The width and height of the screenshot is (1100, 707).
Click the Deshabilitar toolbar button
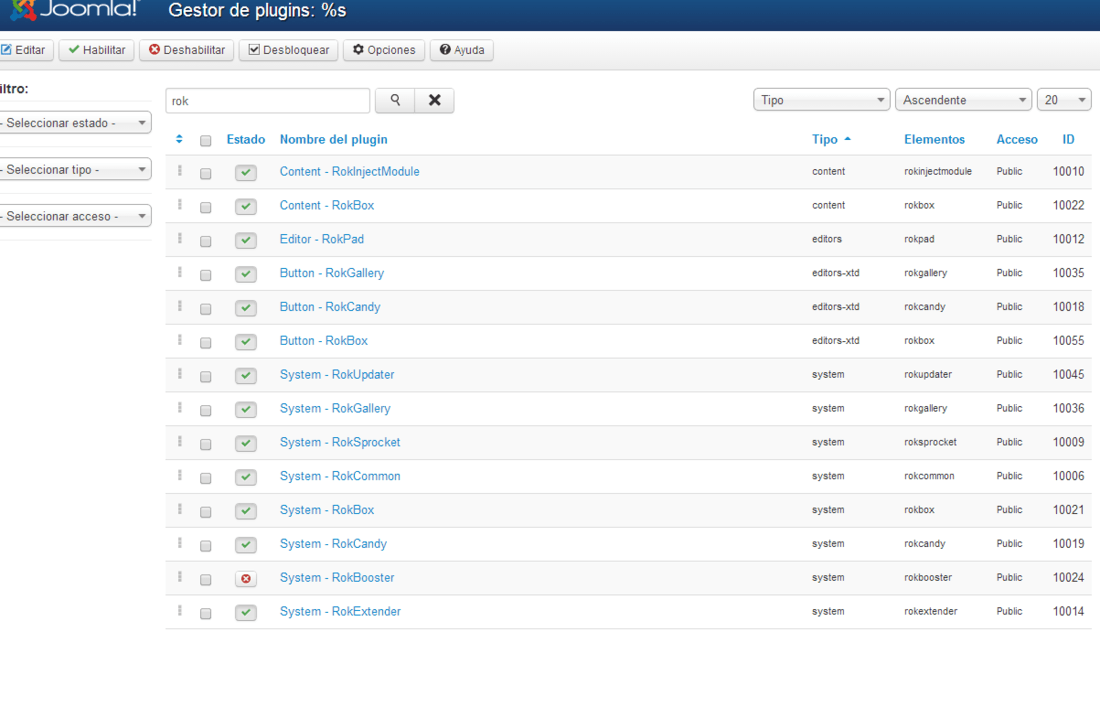[187, 50]
